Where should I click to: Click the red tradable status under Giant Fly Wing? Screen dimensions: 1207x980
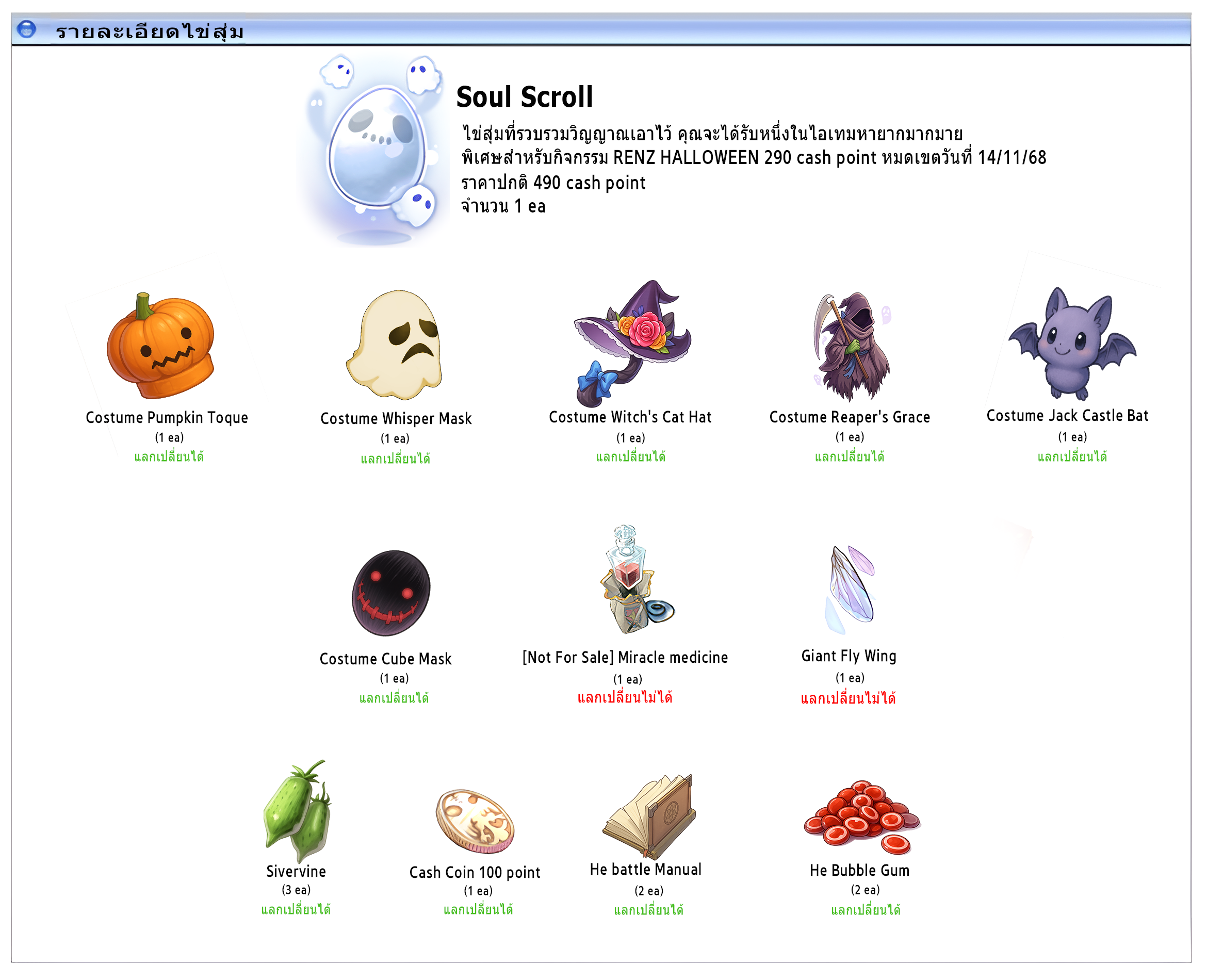[x=849, y=699]
